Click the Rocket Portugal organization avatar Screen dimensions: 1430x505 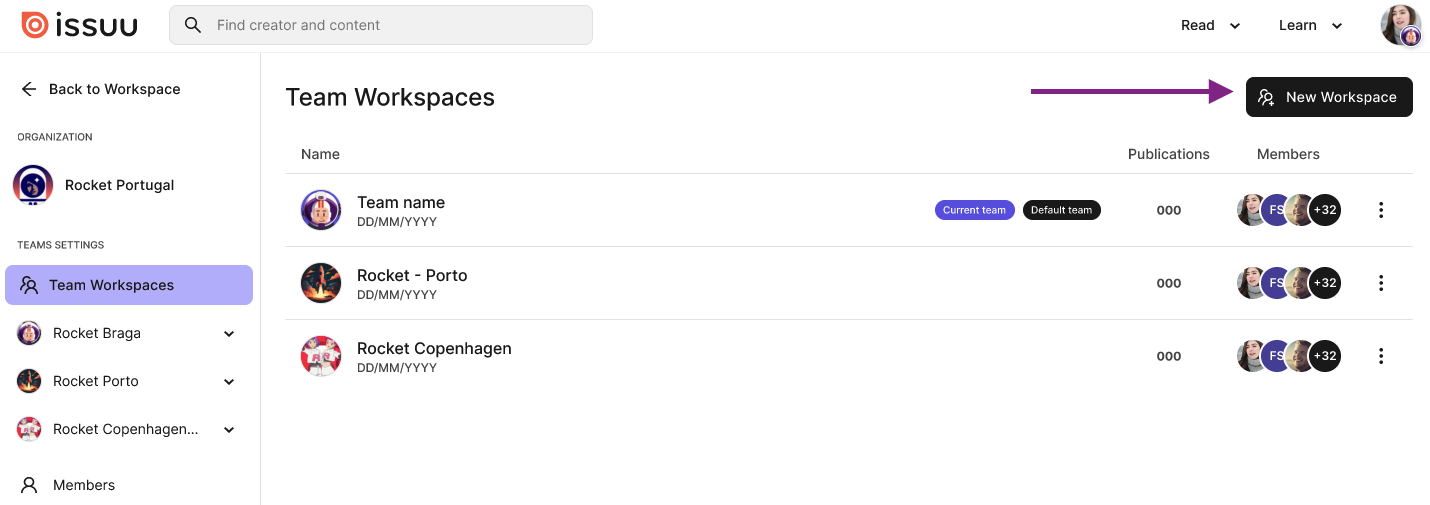click(x=33, y=185)
